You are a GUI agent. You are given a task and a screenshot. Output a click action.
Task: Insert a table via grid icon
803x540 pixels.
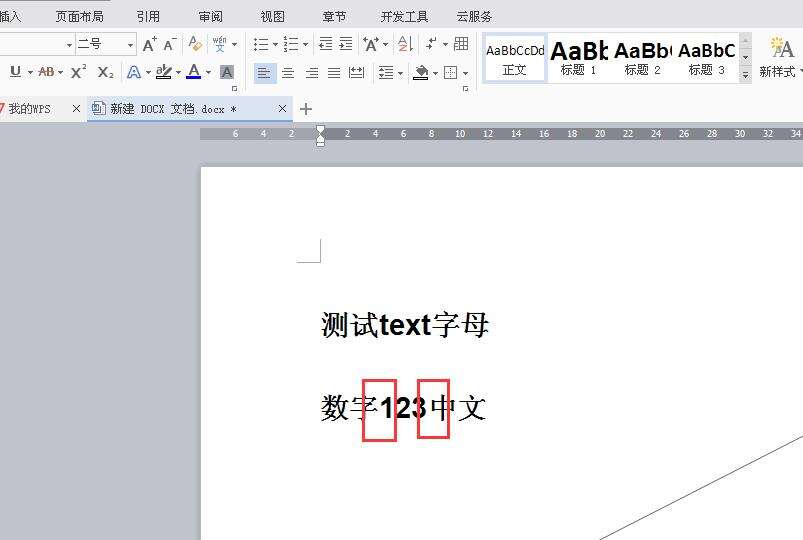(461, 44)
